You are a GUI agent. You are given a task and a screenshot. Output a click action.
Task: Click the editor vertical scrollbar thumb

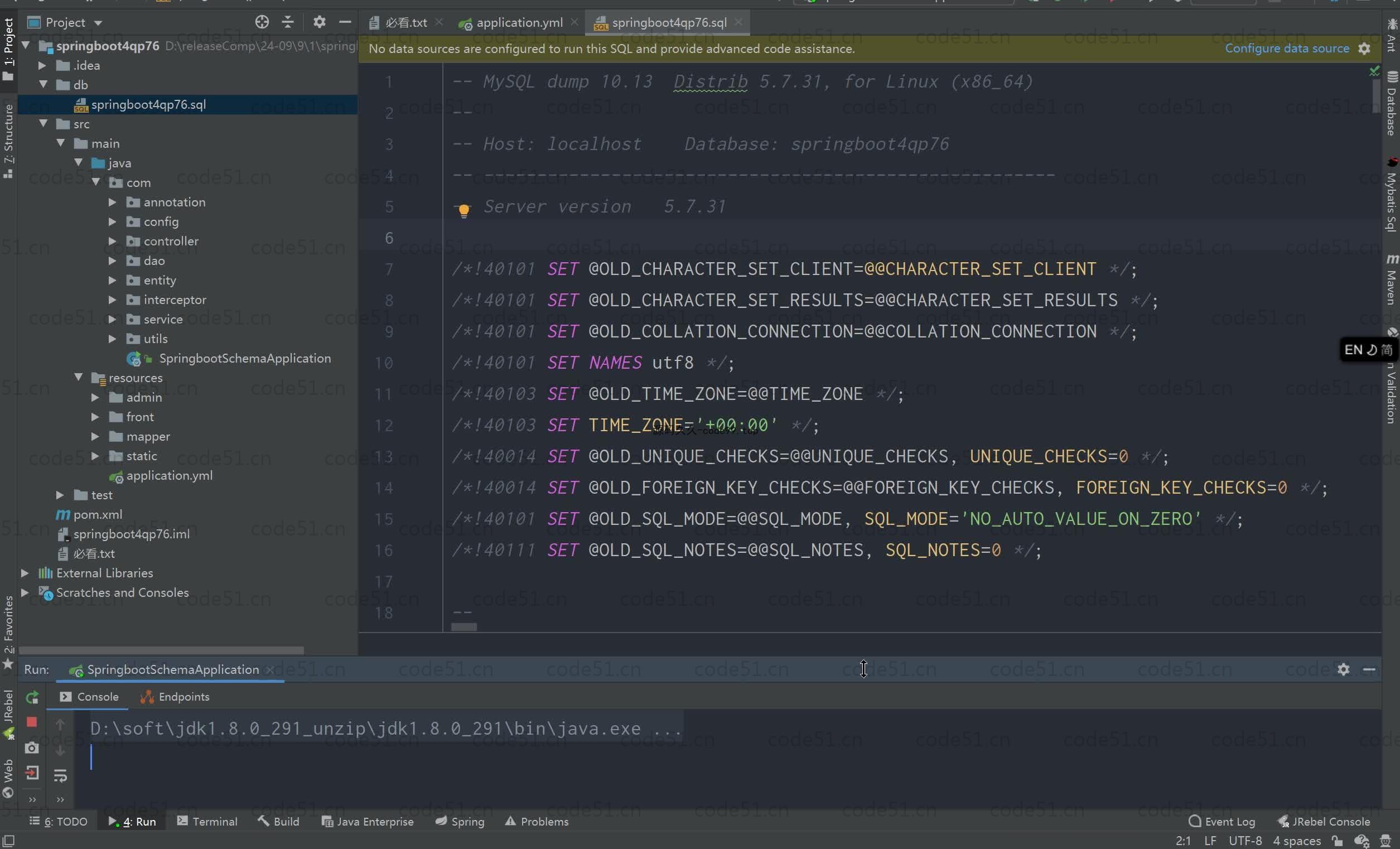tap(1375, 95)
